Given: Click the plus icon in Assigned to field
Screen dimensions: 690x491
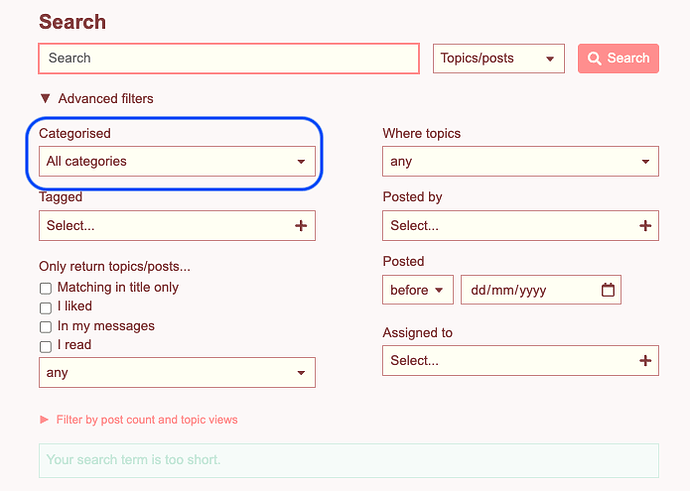Looking at the screenshot, I should coord(645,361).
